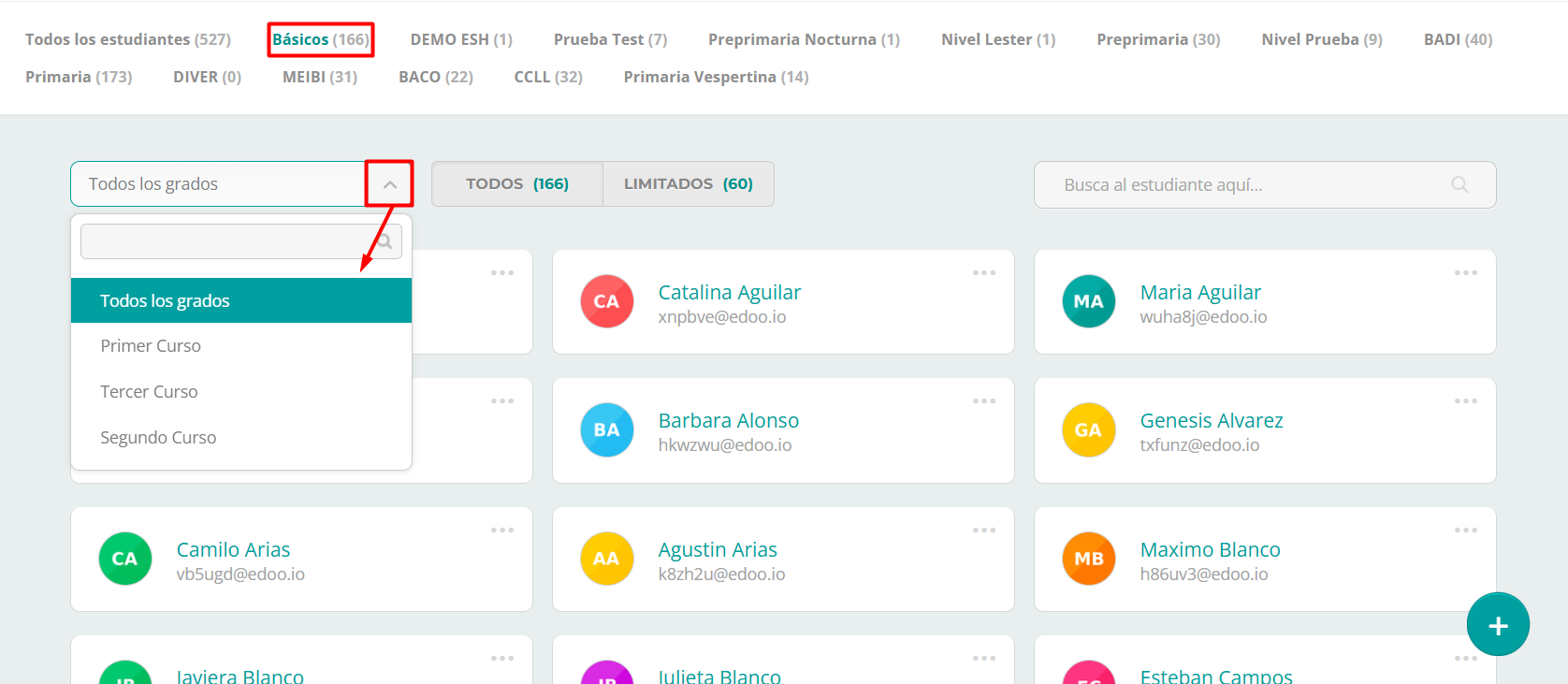Click the CA avatar of Catalina Aguilar
Image resolution: width=1568 pixels, height=684 pixels.
[607, 301]
